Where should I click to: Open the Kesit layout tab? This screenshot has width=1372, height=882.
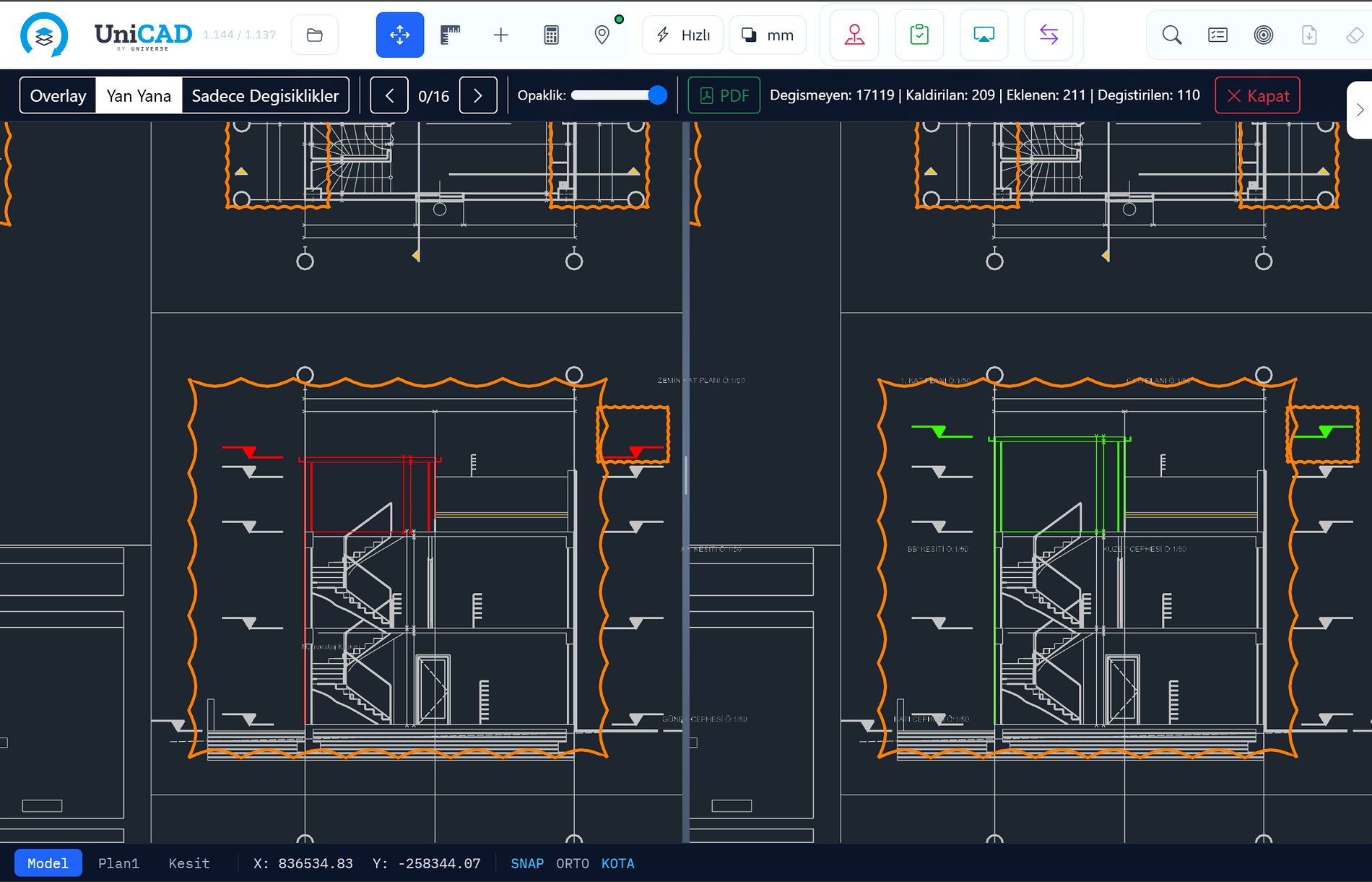pos(189,863)
